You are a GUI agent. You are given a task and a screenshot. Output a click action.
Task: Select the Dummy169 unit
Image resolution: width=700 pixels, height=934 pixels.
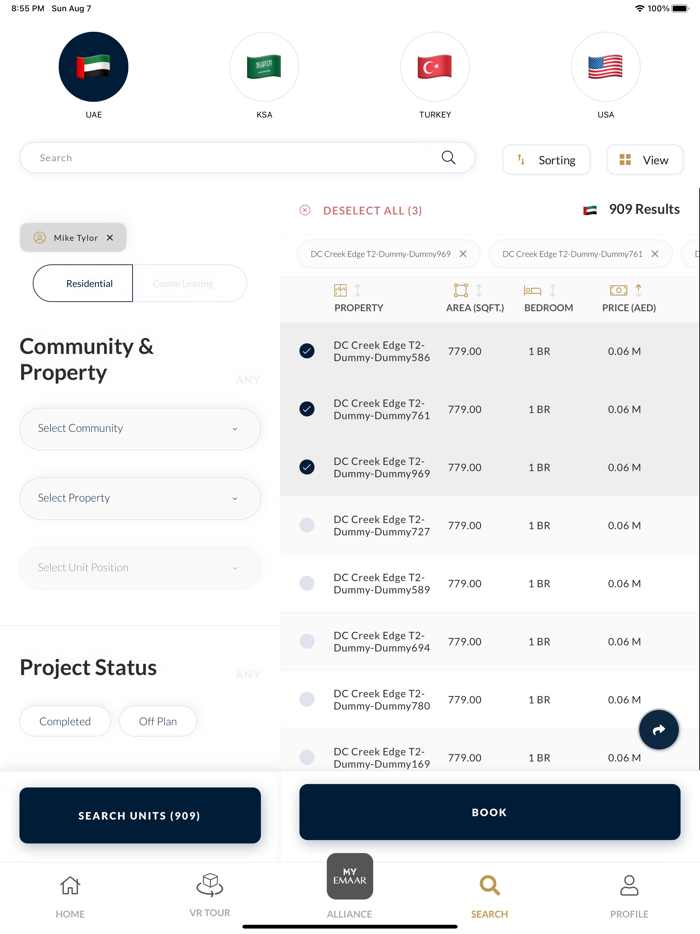pos(307,758)
